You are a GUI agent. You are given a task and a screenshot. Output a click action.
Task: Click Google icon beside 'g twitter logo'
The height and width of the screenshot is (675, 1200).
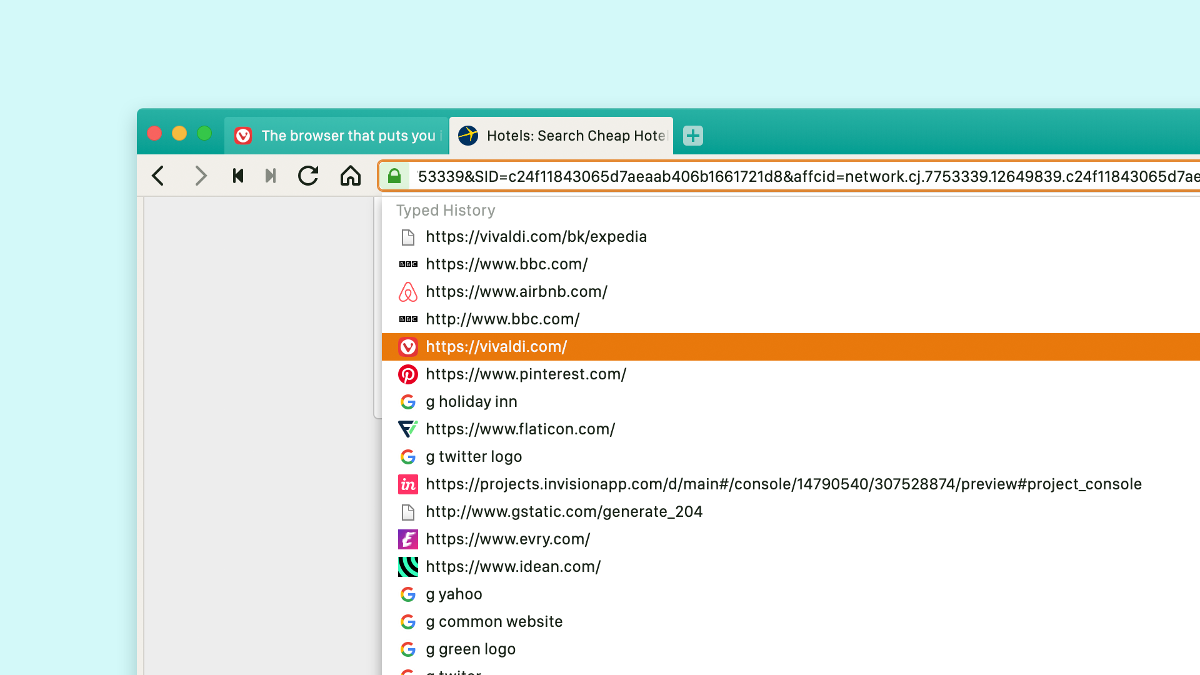(x=407, y=457)
